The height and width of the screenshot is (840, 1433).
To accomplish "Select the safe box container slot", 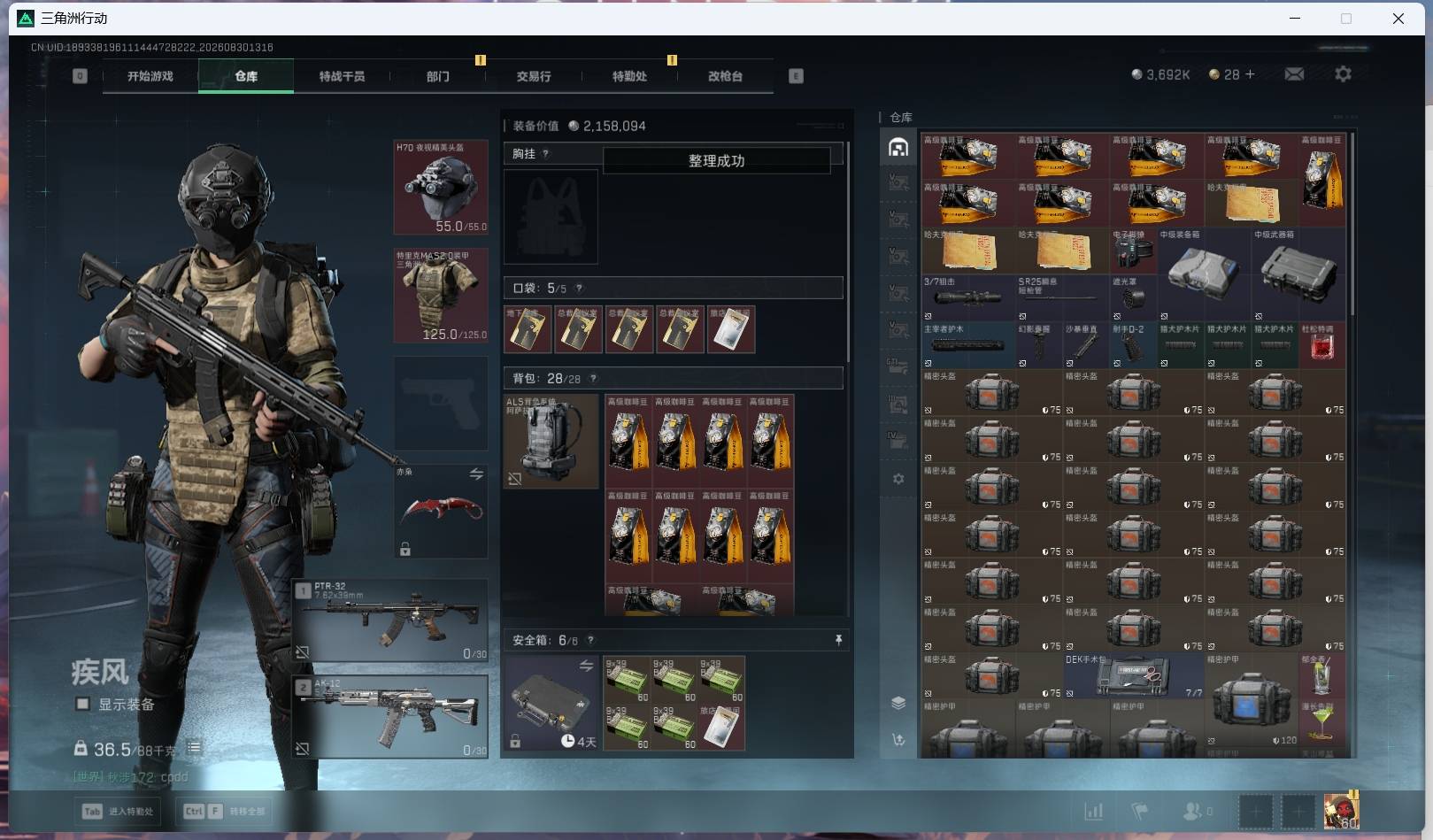I will [552, 703].
